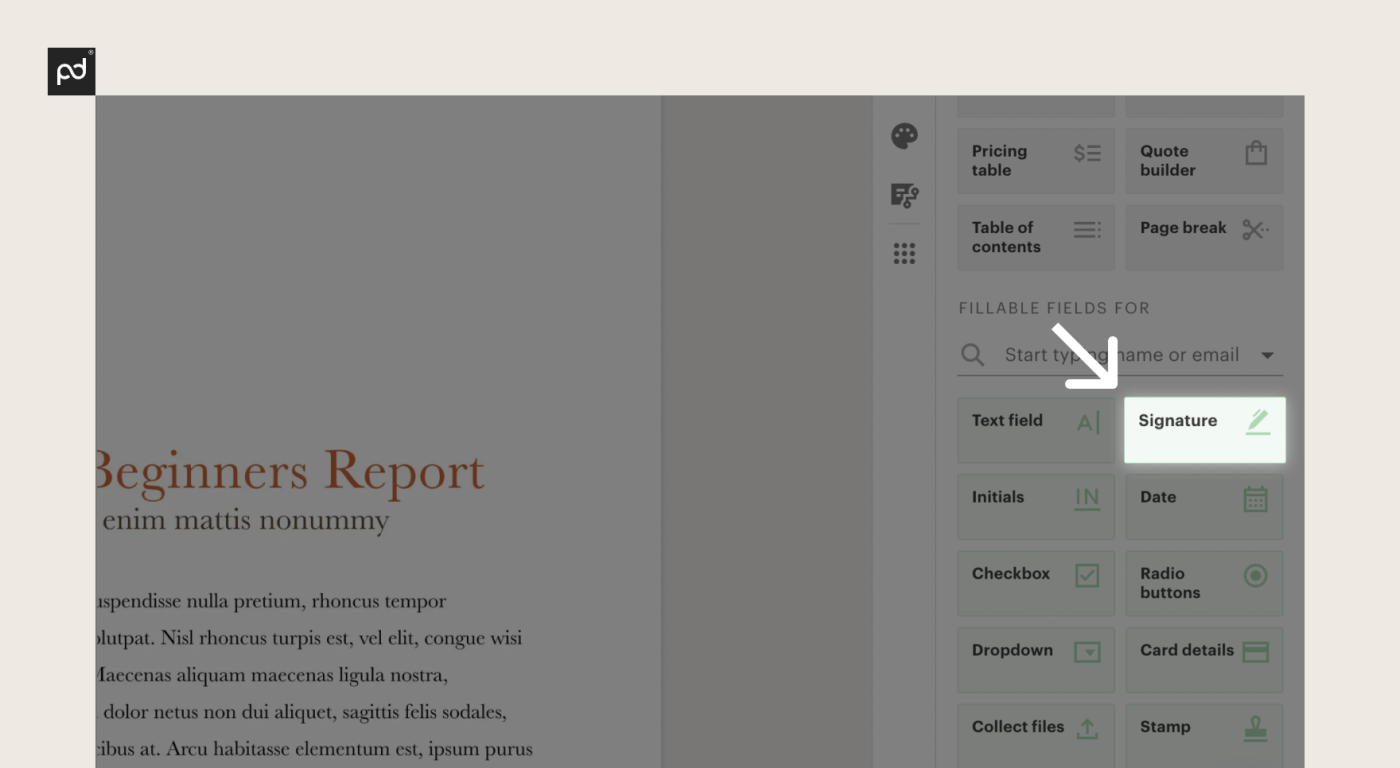Select the Page break block
Viewport: 1400px width, 768px height.
1204,237
